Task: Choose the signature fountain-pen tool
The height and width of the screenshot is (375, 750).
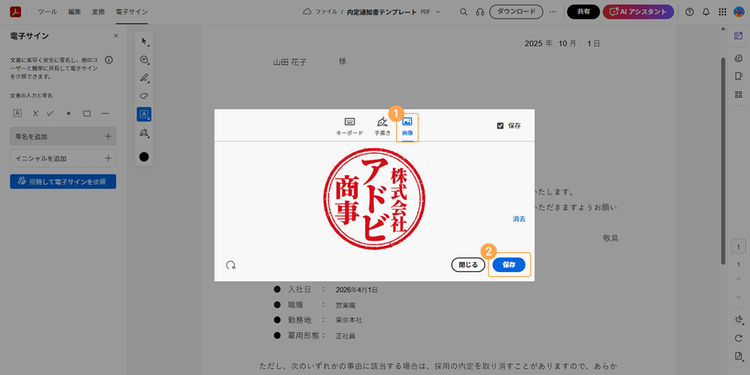Action: tap(144, 132)
